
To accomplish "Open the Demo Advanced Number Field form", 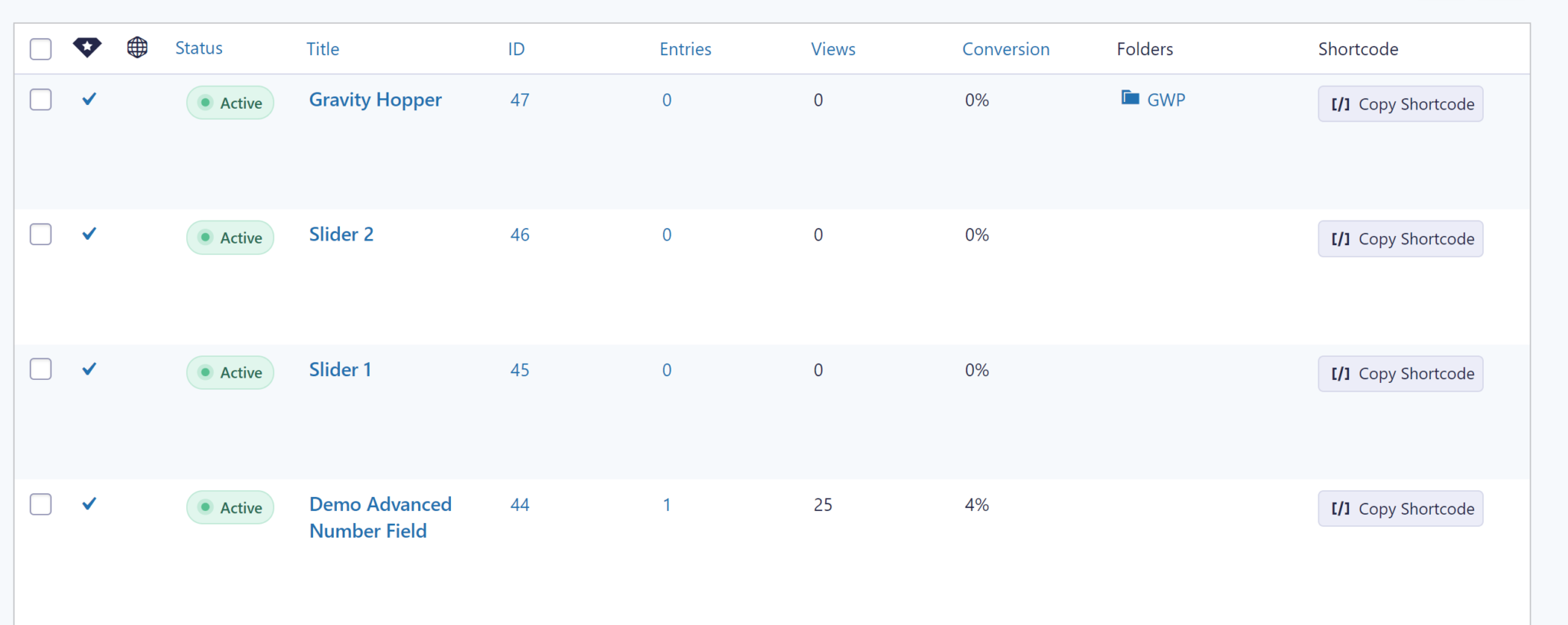I will pyautogui.click(x=380, y=517).
